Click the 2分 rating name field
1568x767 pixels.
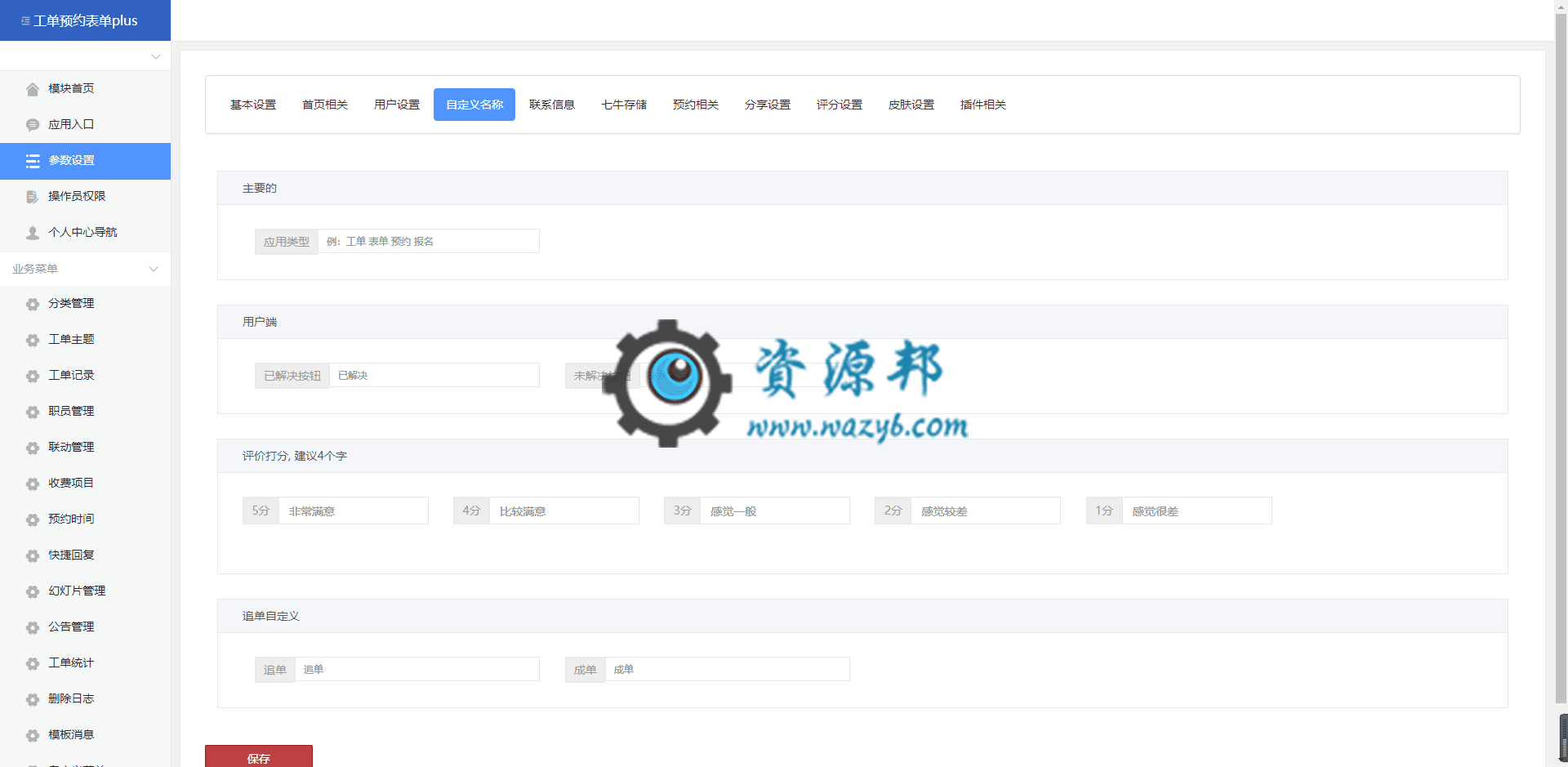pos(986,511)
